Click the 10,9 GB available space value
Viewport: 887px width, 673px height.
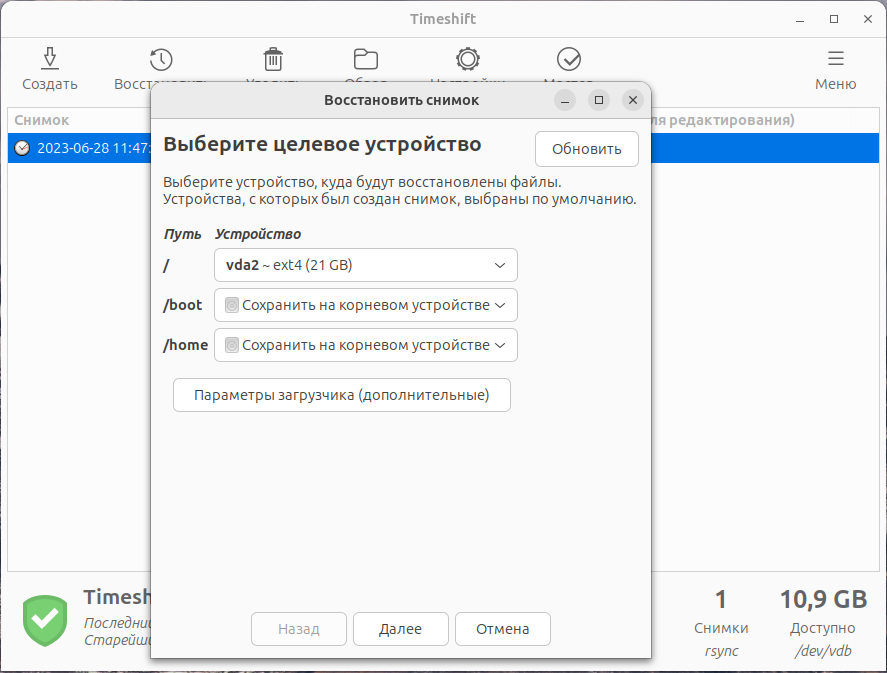[x=823, y=599]
